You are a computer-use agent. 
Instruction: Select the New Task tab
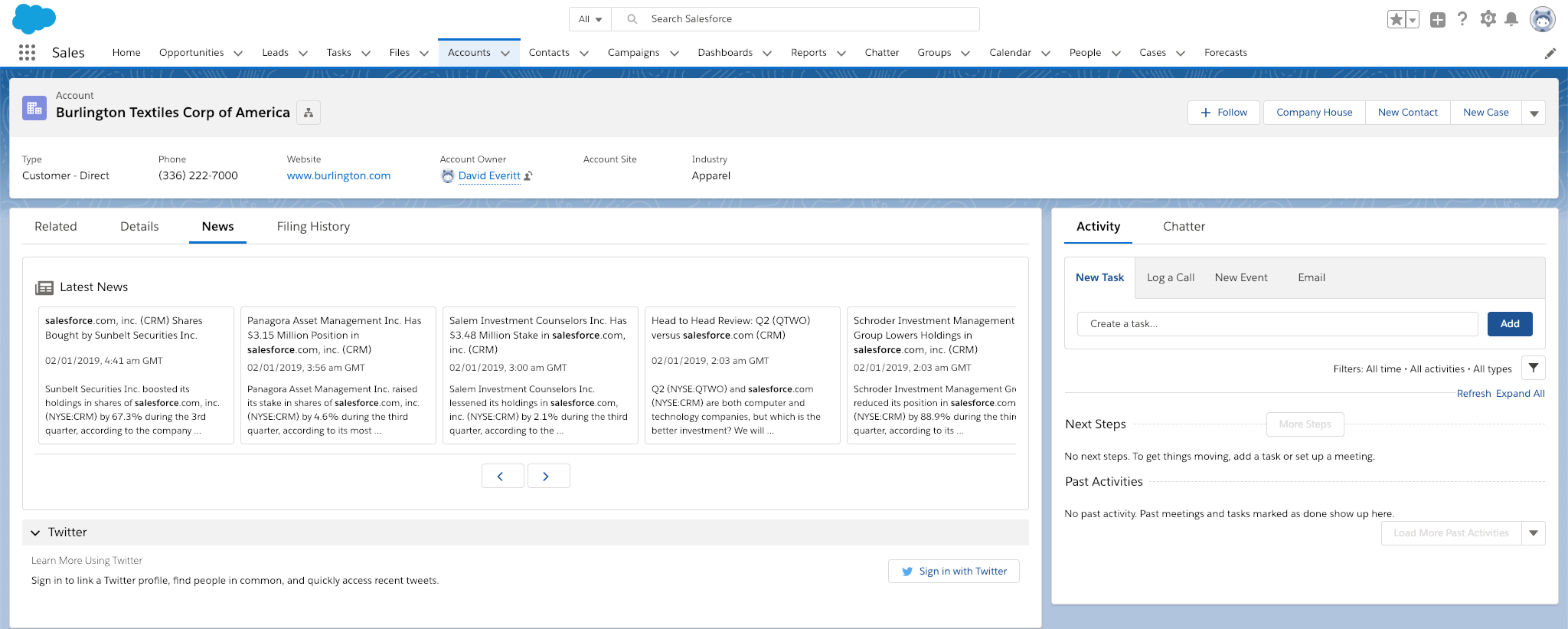tap(1099, 277)
